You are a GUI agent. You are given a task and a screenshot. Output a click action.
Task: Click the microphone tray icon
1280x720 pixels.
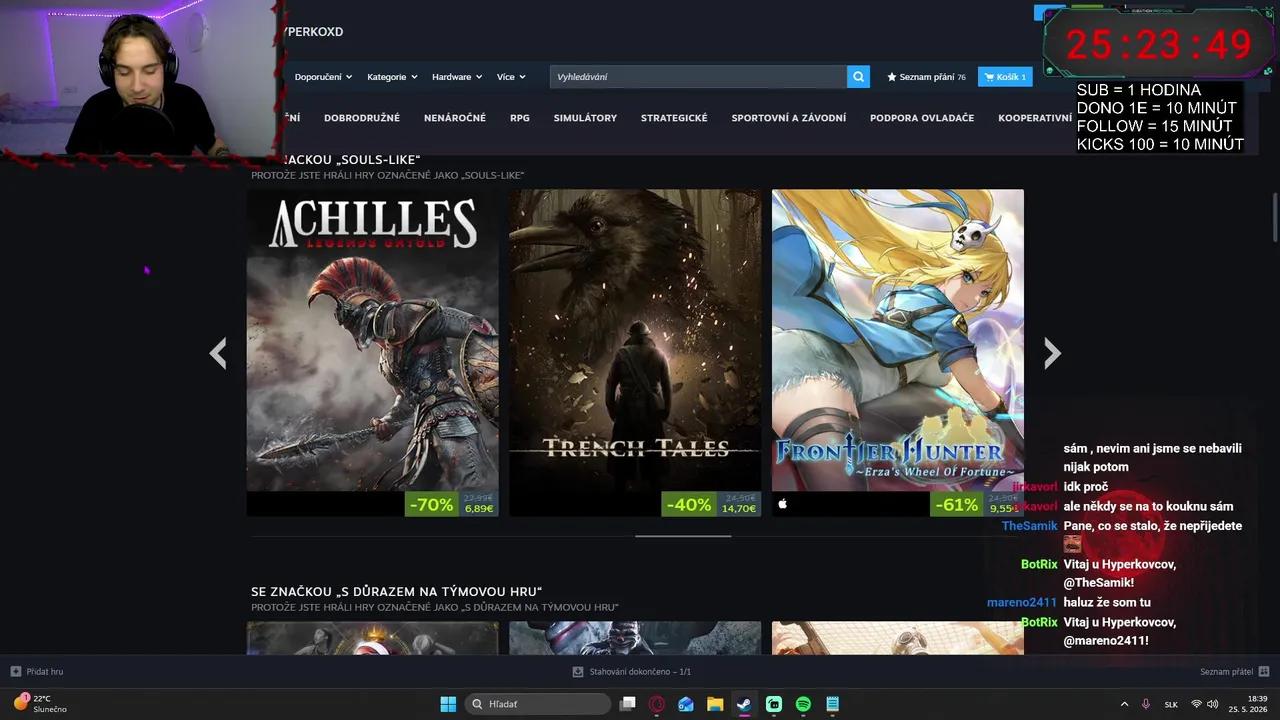[x=1146, y=704]
